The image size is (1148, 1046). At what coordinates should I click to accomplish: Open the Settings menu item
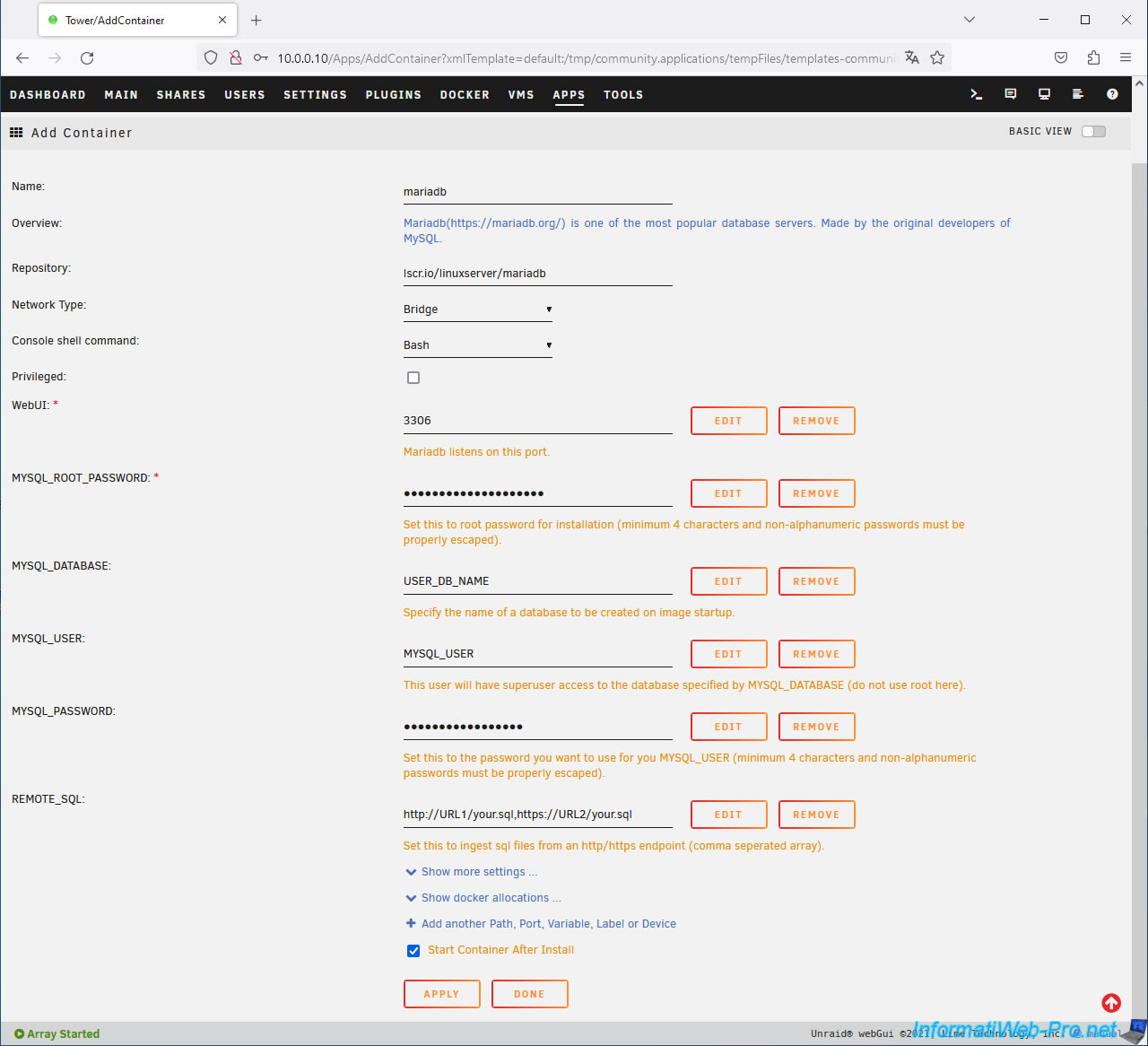(315, 95)
